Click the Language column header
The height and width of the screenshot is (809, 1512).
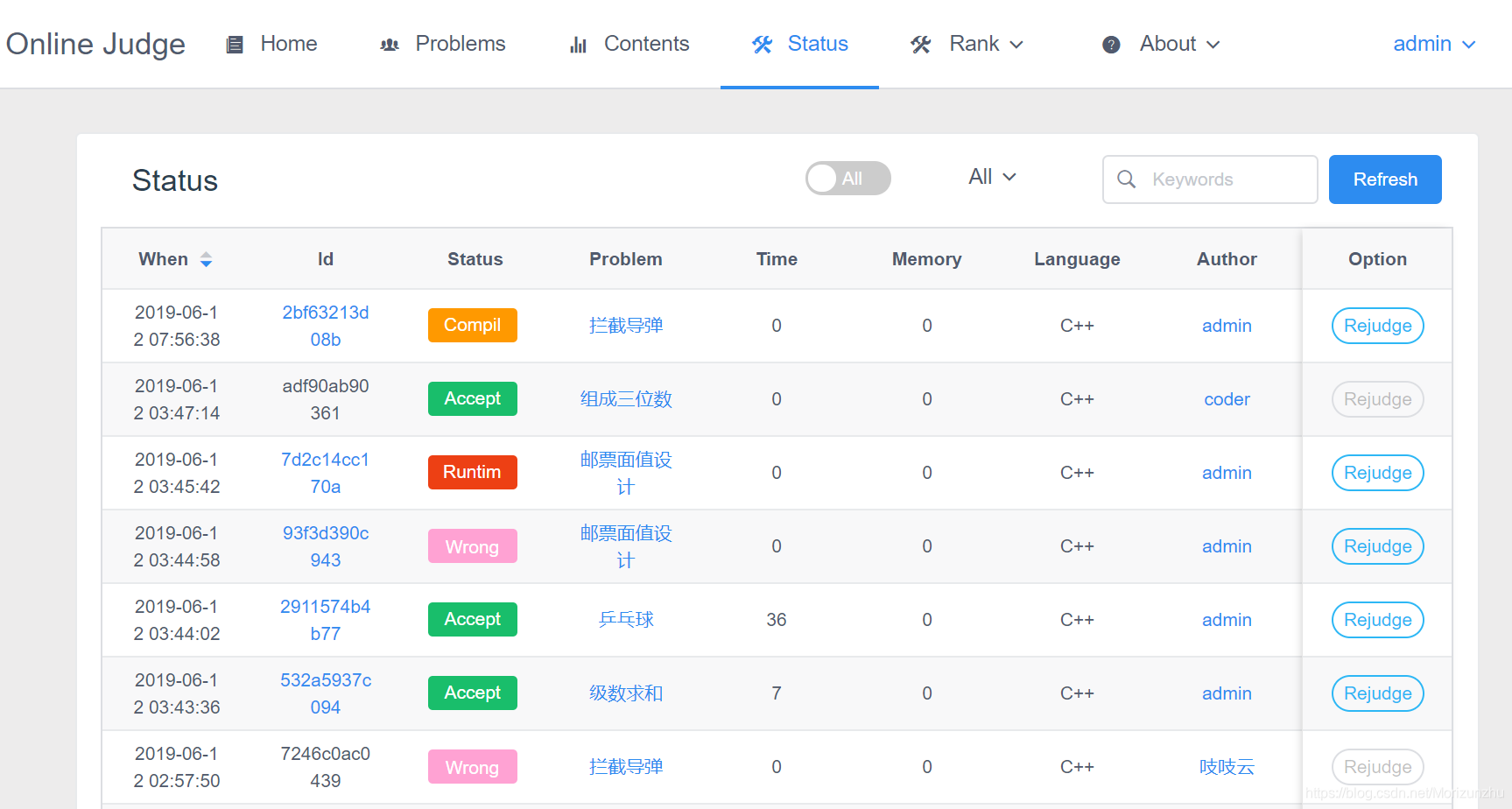pyautogui.click(x=1077, y=259)
